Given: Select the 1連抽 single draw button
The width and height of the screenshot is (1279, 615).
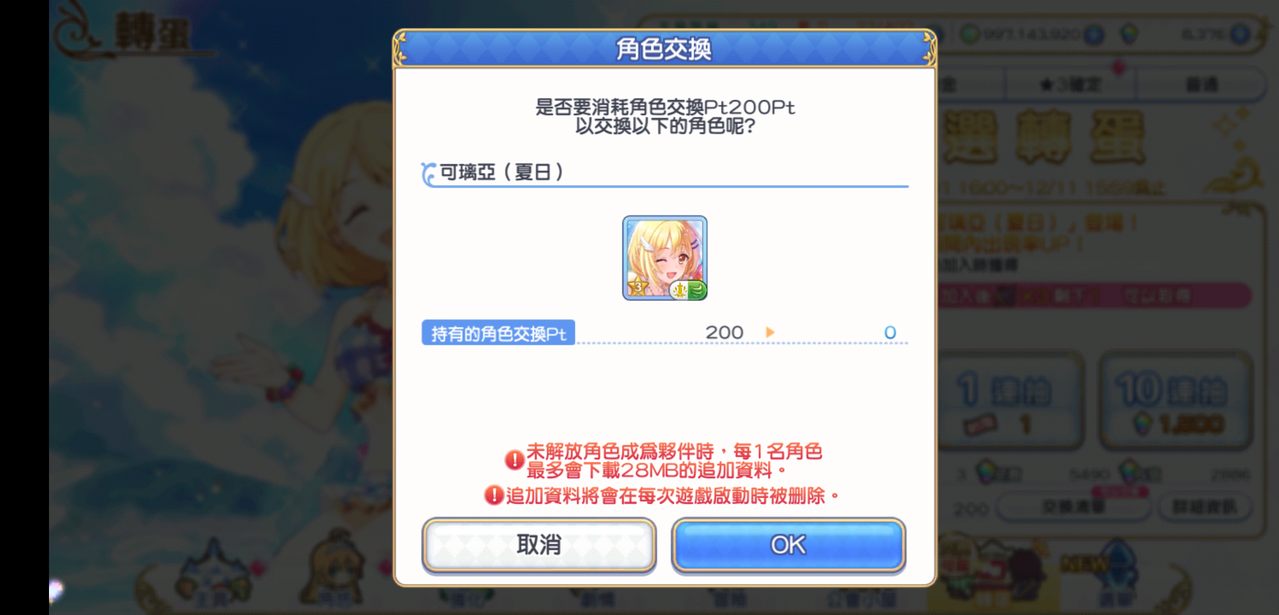Looking at the screenshot, I should point(1011,401).
